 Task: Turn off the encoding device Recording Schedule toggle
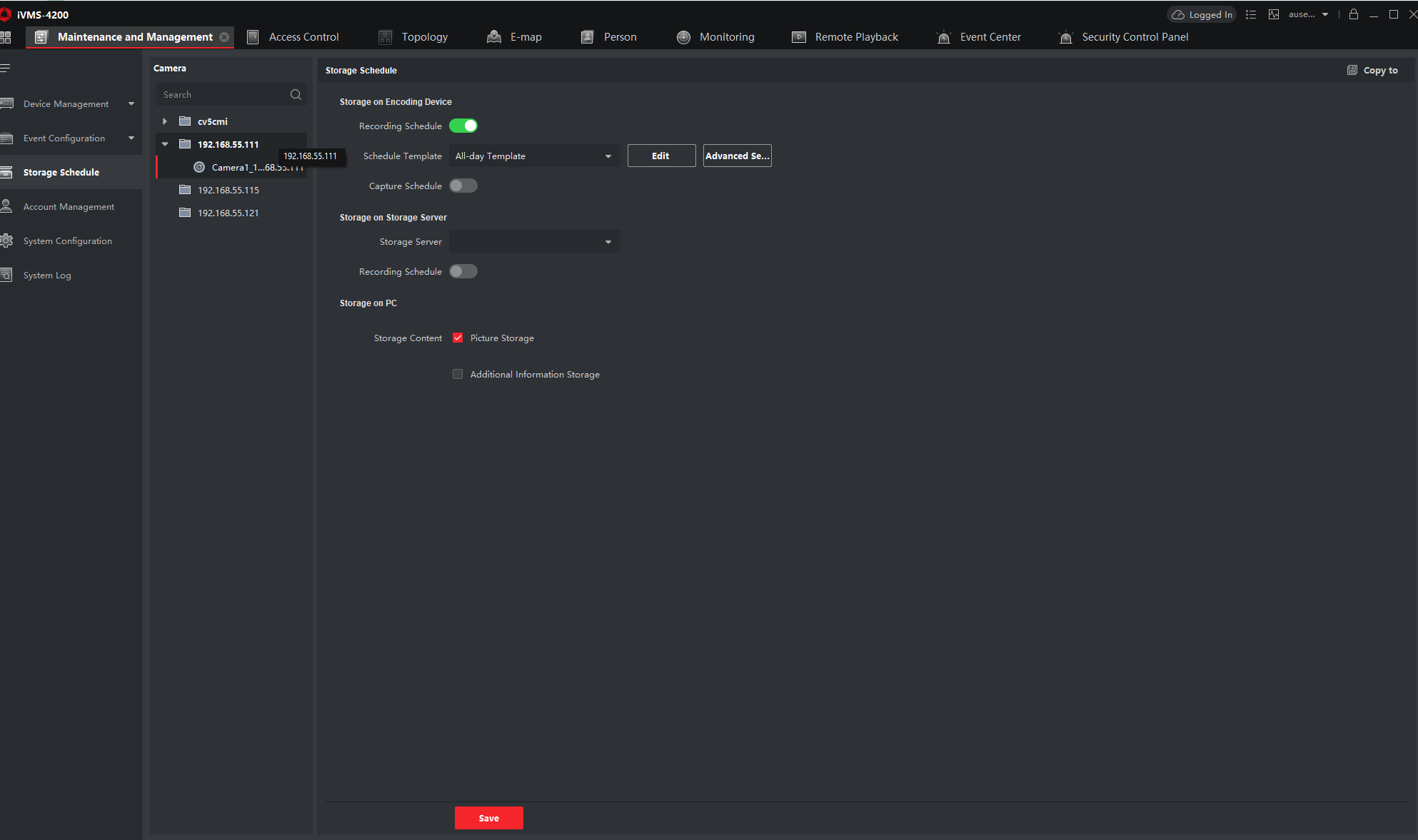coord(463,126)
